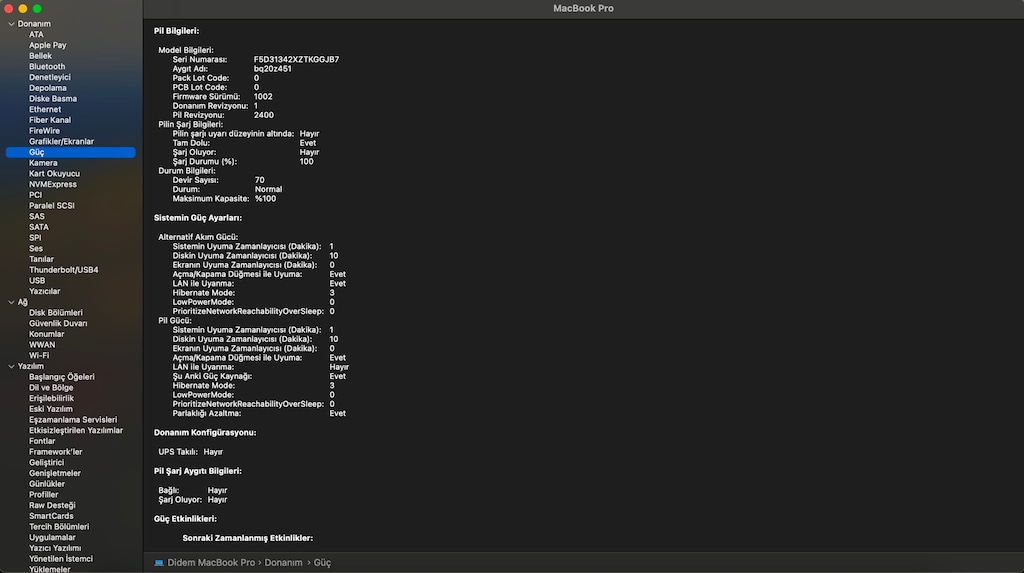Open Profiller in the sidebar
The image size is (1024, 573).
(44, 495)
